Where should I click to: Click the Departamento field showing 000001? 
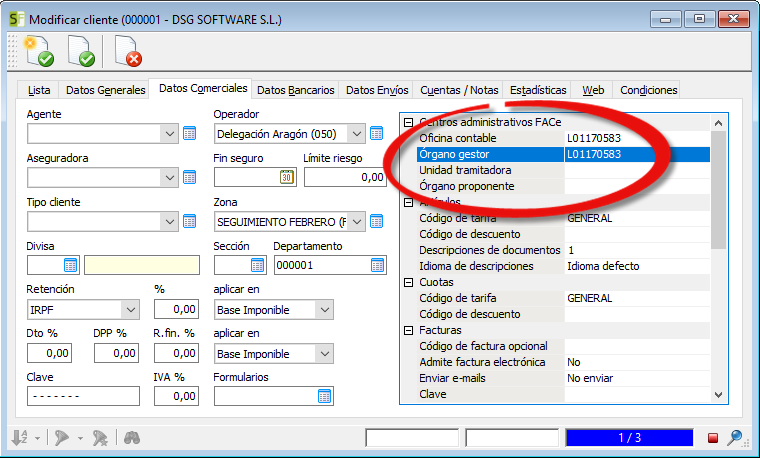tap(330, 265)
